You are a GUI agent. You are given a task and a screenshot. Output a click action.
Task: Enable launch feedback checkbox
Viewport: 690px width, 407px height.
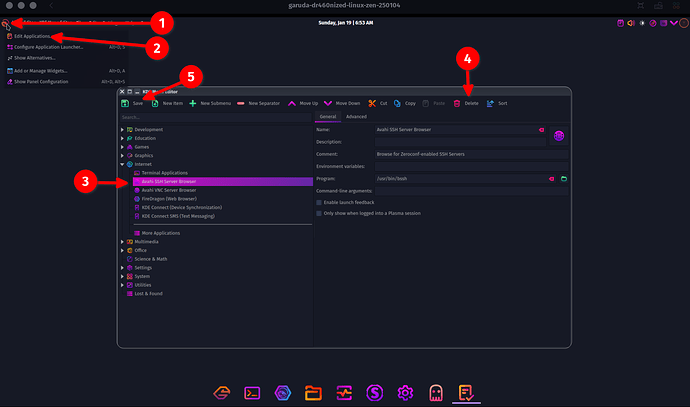tap(319, 203)
